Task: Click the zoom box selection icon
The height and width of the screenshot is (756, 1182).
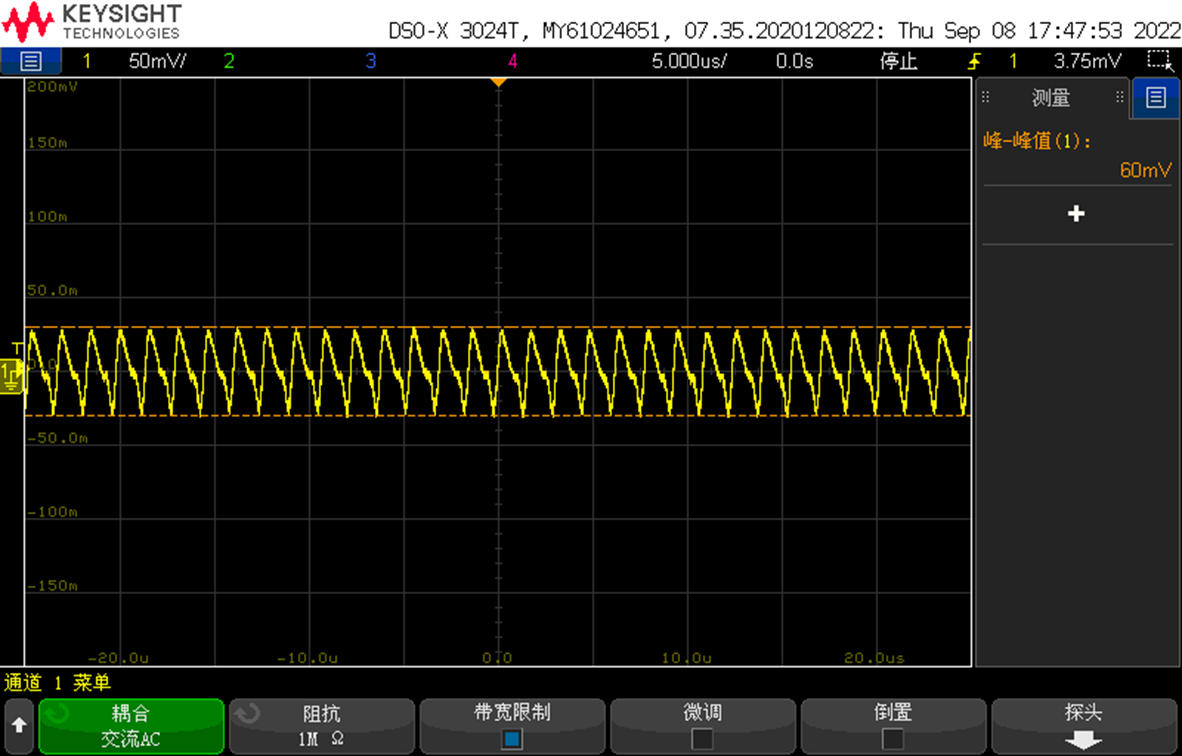Action: point(1159,61)
